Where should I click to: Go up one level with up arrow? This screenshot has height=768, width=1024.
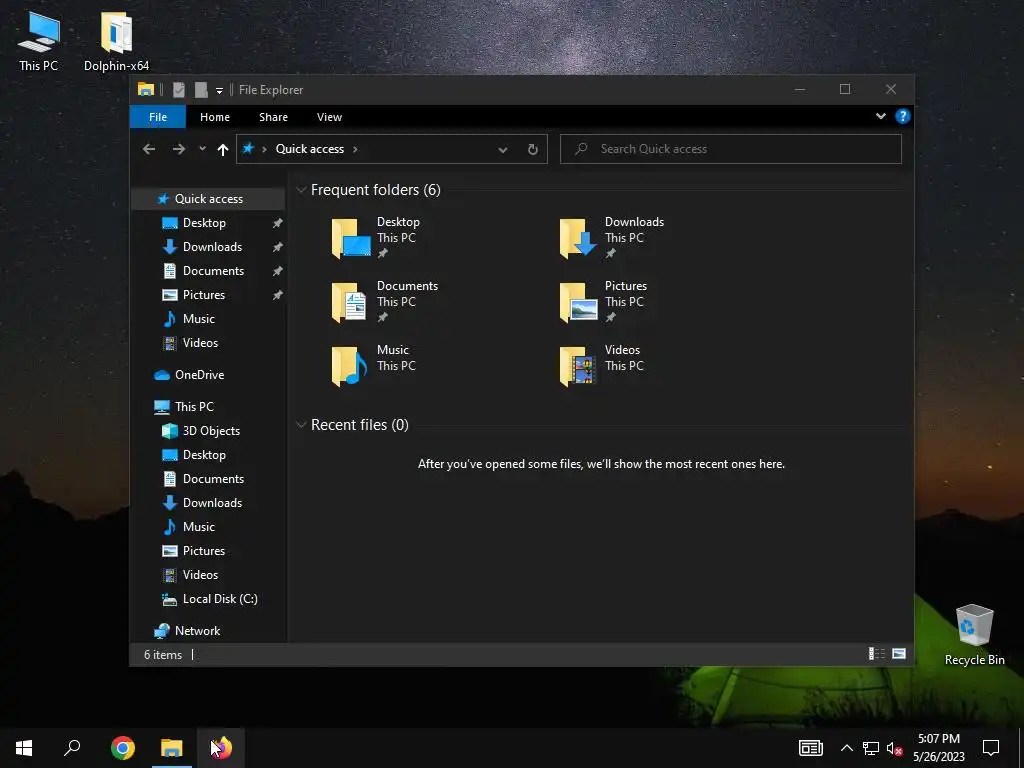click(x=223, y=150)
